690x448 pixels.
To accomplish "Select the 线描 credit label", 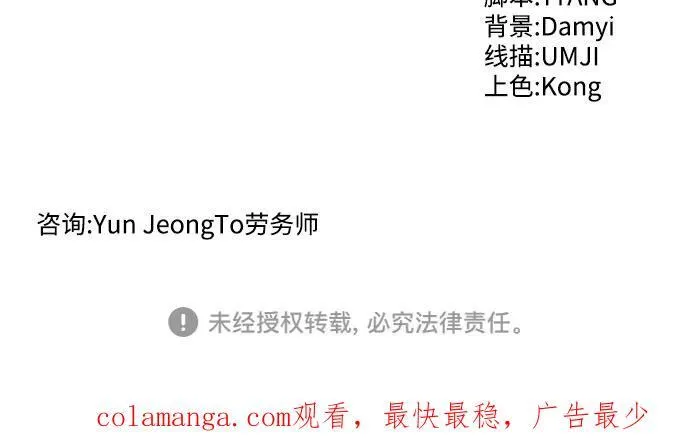I will (509, 57).
